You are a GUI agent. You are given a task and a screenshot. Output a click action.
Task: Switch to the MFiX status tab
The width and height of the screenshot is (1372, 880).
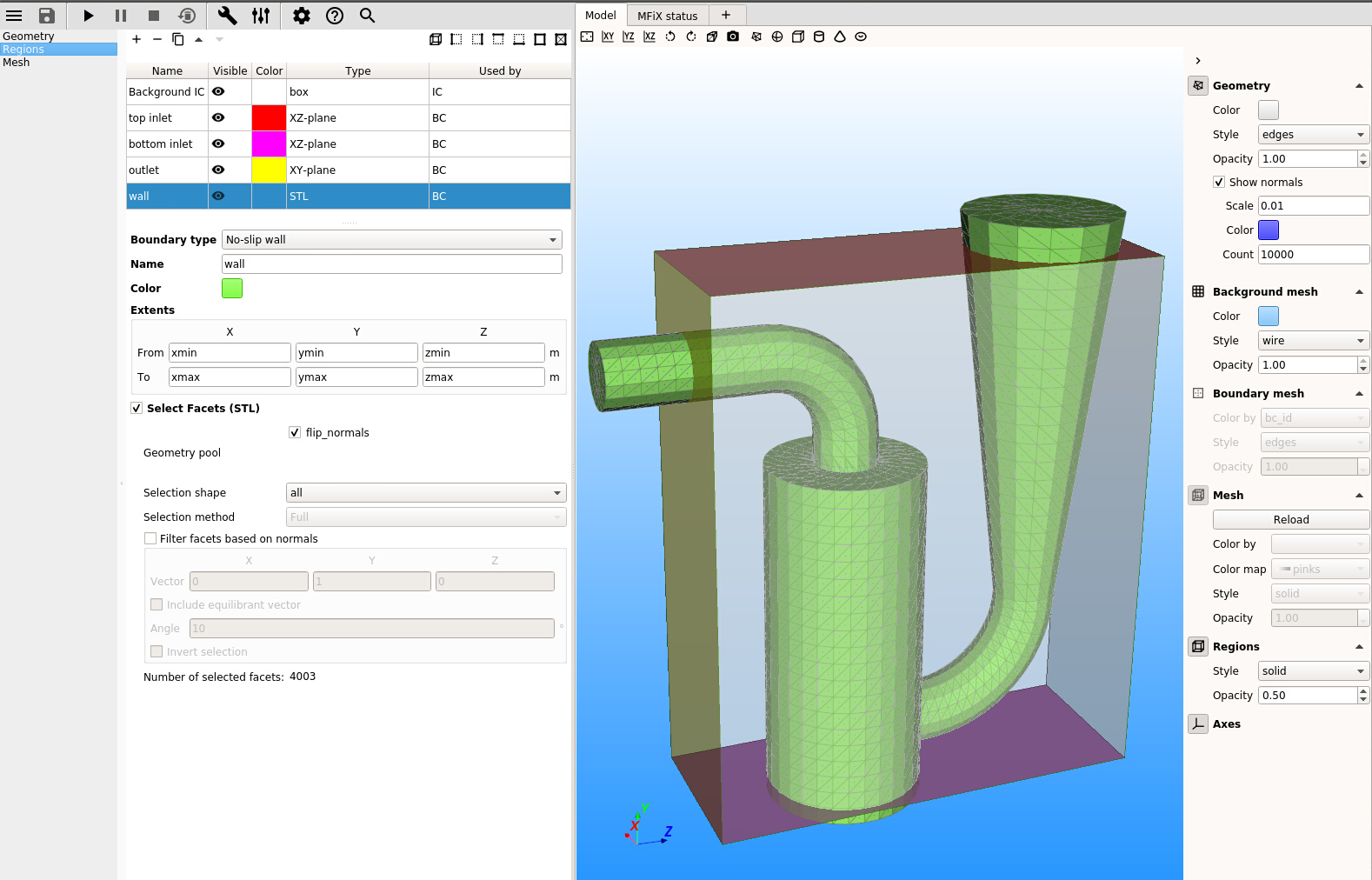[667, 16]
